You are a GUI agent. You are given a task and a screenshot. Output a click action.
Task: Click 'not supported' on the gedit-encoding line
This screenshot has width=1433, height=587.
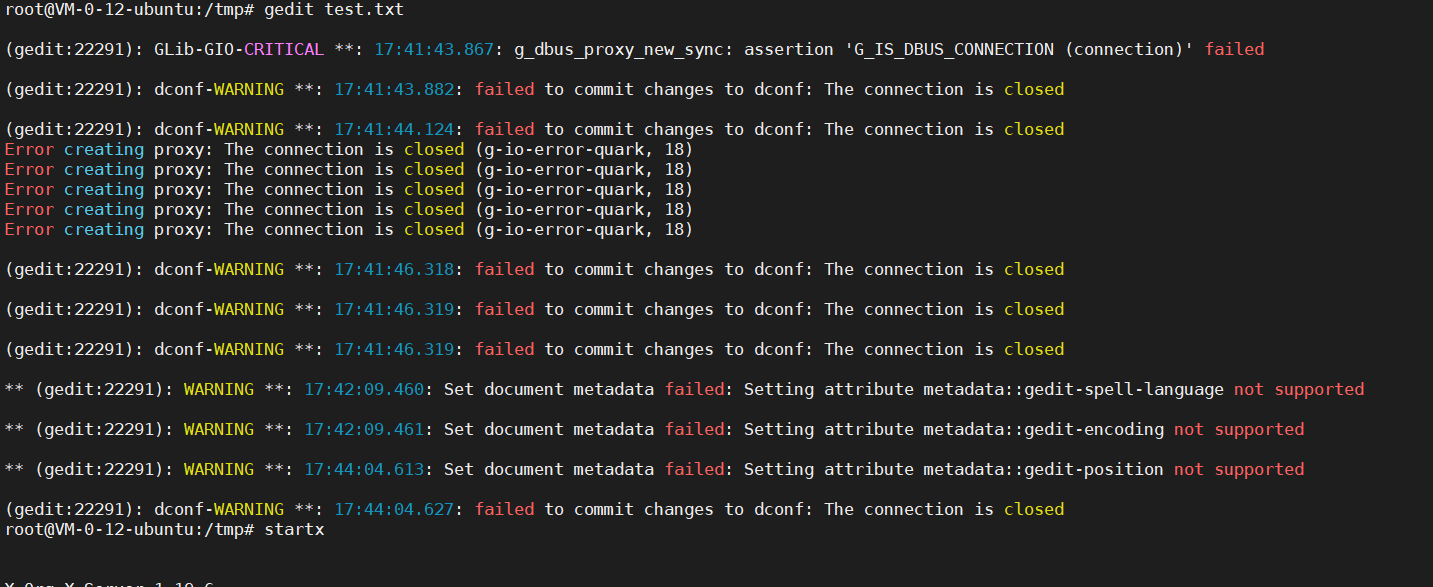[1239, 429]
